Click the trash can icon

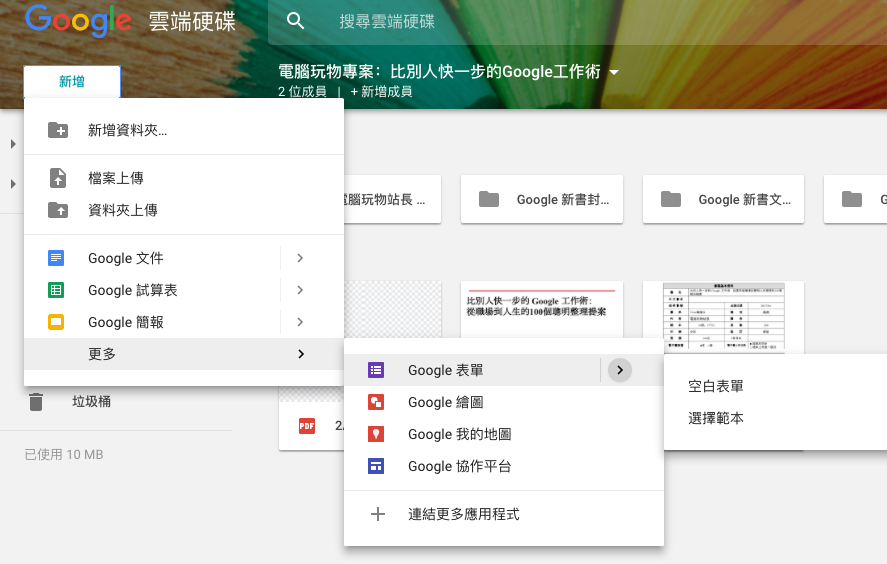click(36, 402)
